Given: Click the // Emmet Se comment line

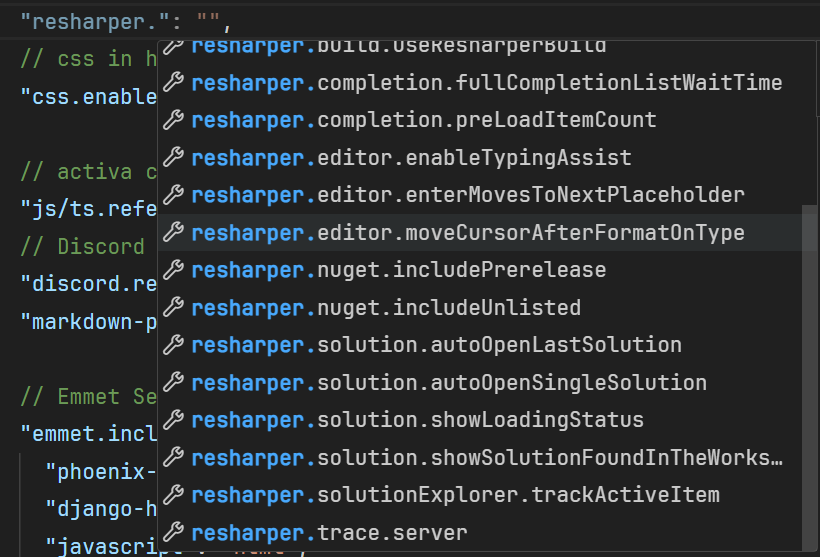Looking at the screenshot, I should 88,396.
